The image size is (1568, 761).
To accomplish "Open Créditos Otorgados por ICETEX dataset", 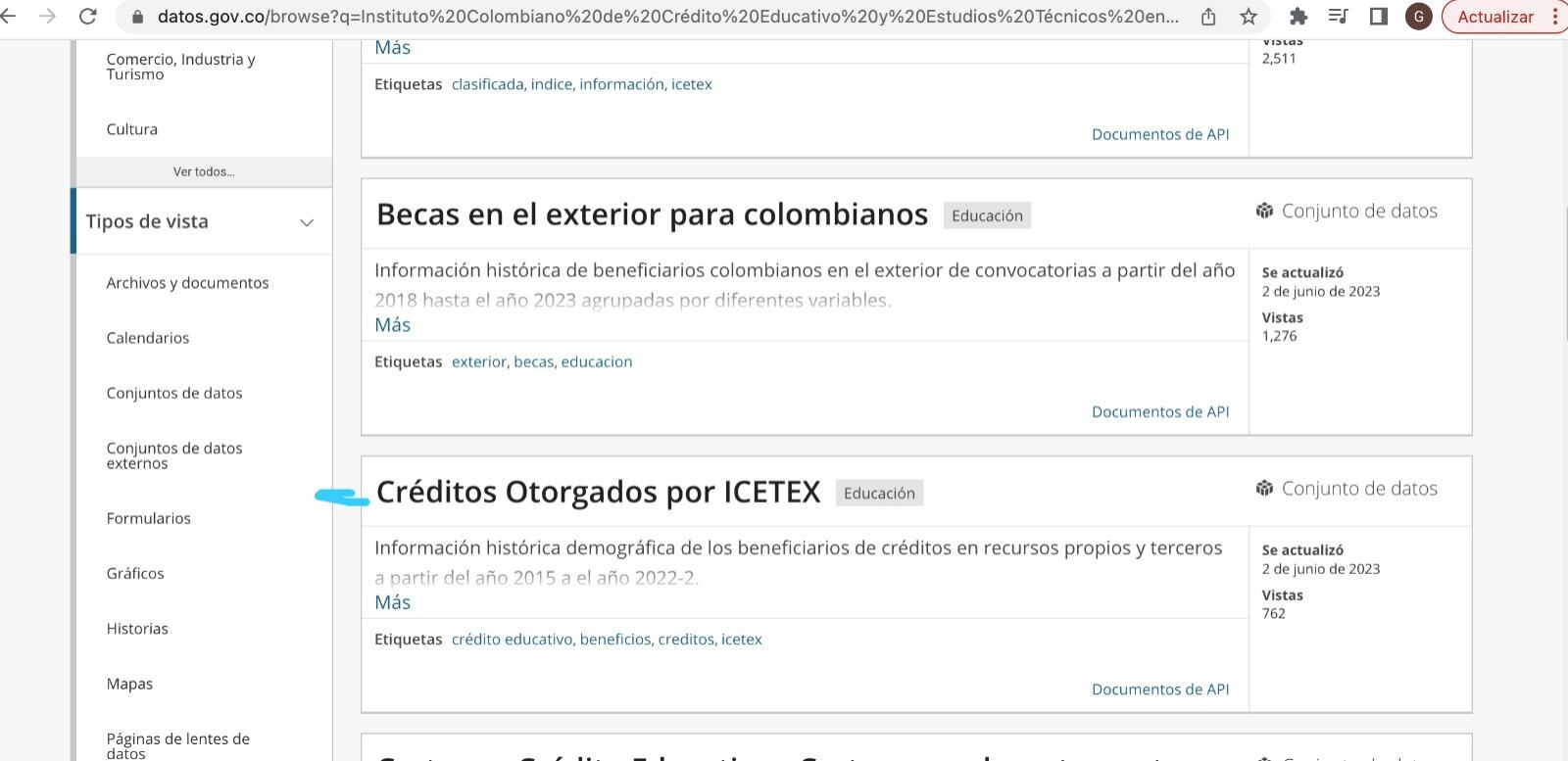I will click(x=598, y=492).
